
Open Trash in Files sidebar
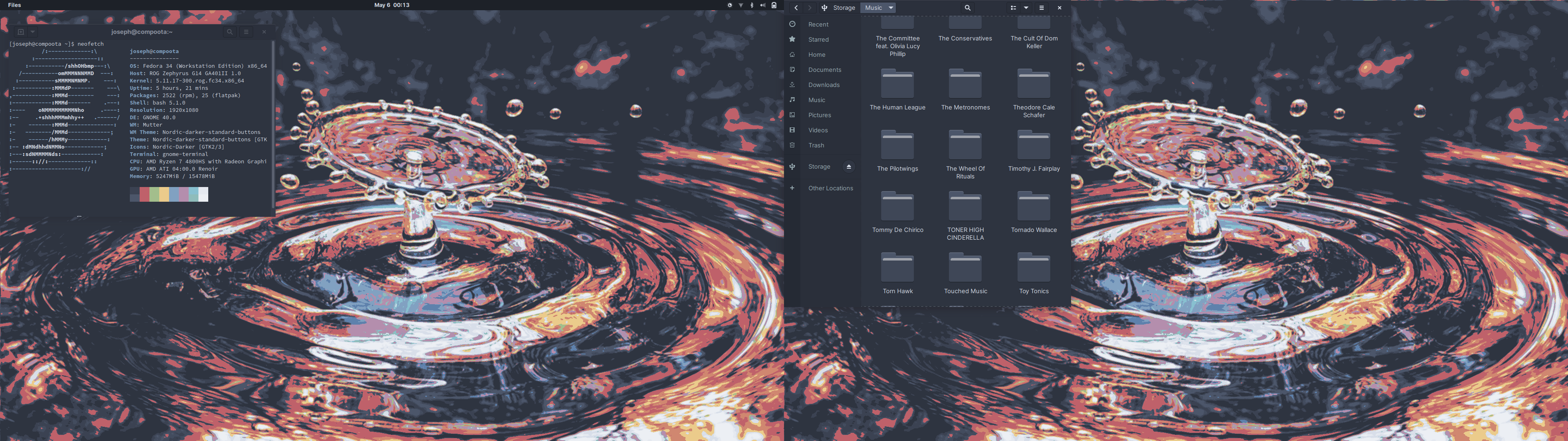pyautogui.click(x=816, y=146)
